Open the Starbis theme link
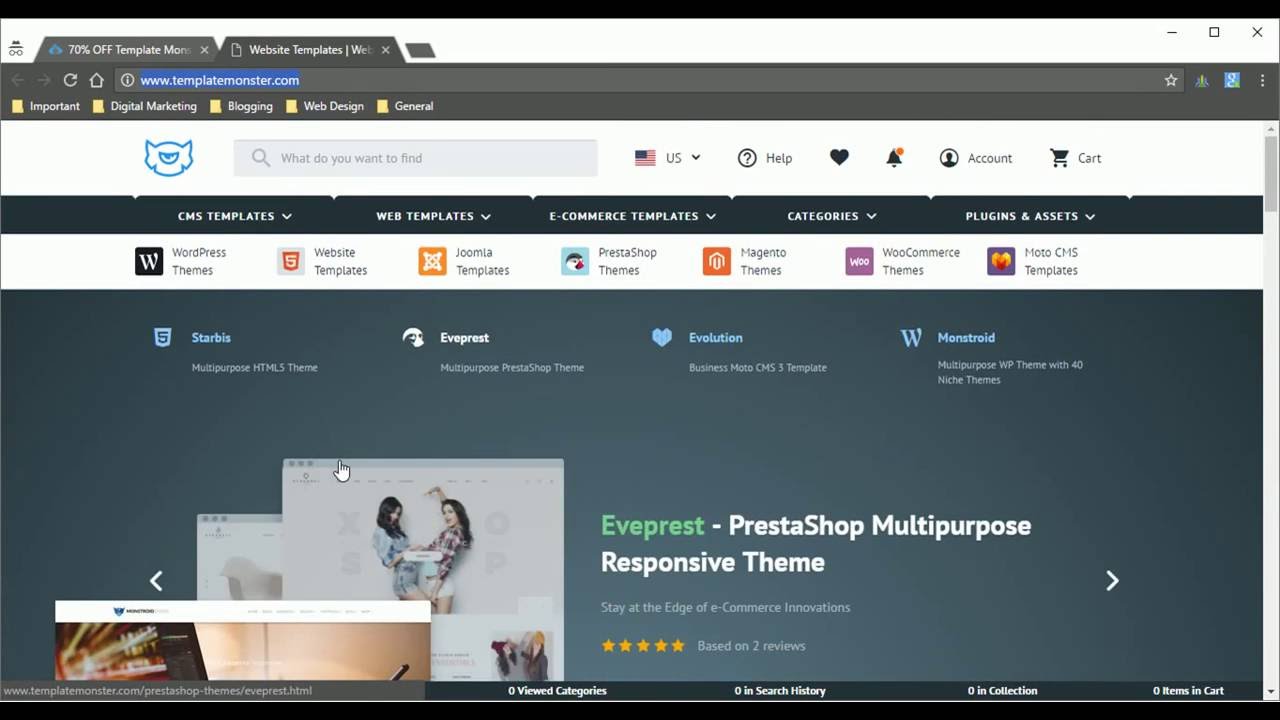 click(x=211, y=338)
